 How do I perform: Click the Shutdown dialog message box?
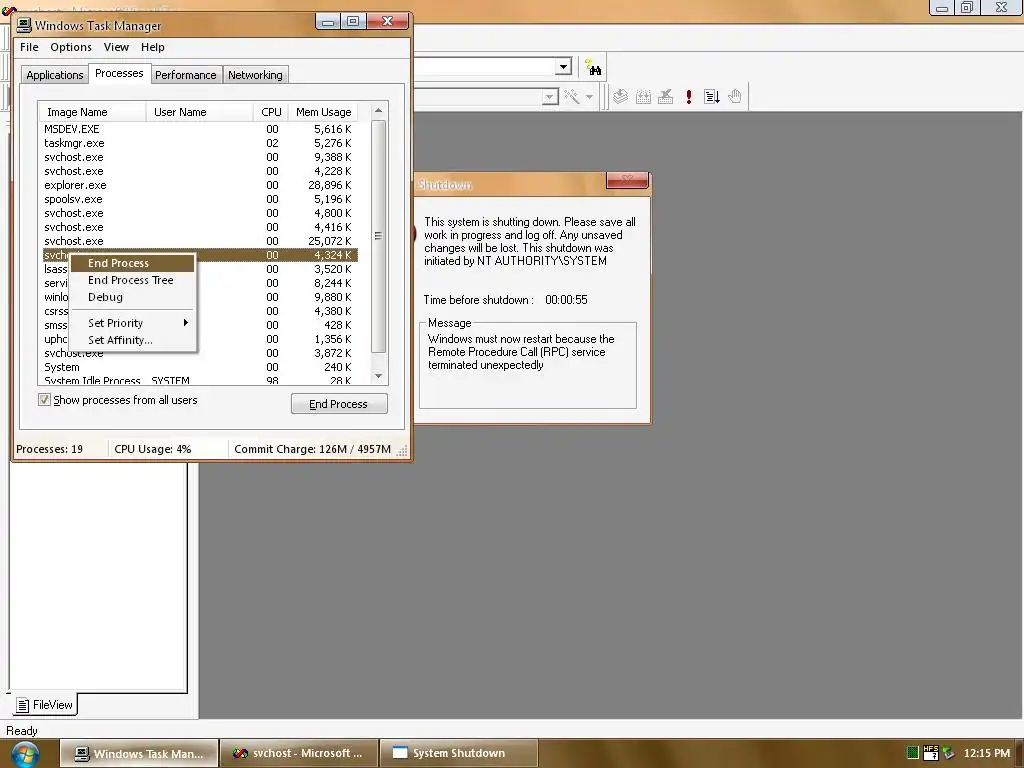(528, 366)
